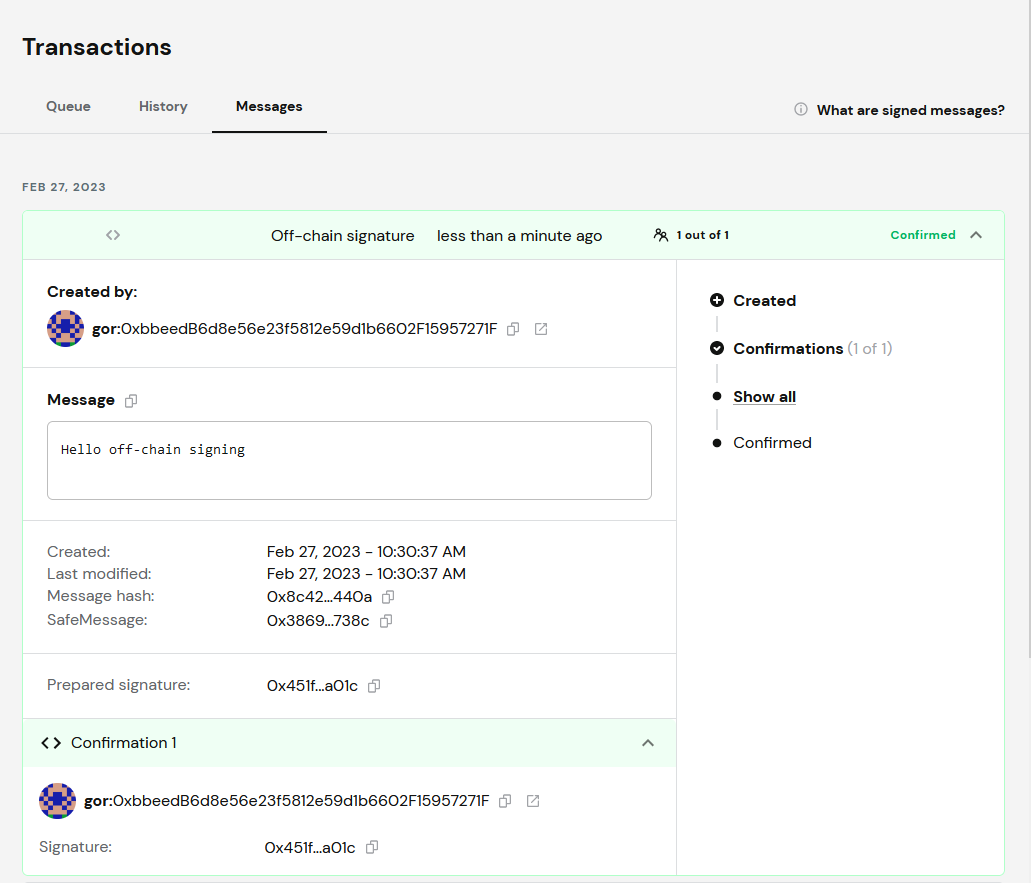Copy Confirmation 1 signer address
Image resolution: width=1031 pixels, height=883 pixels.
point(505,801)
